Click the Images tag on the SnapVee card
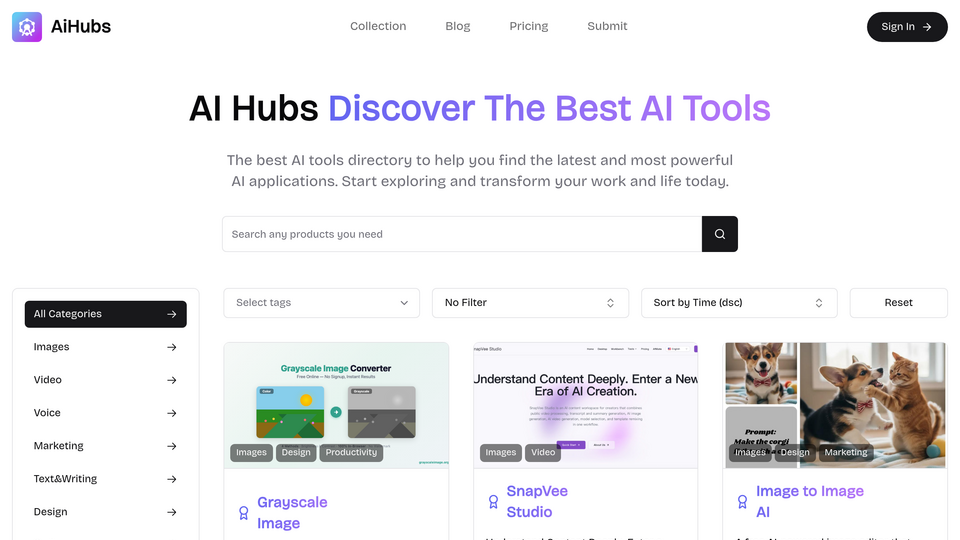This screenshot has width=960, height=540. click(501, 452)
